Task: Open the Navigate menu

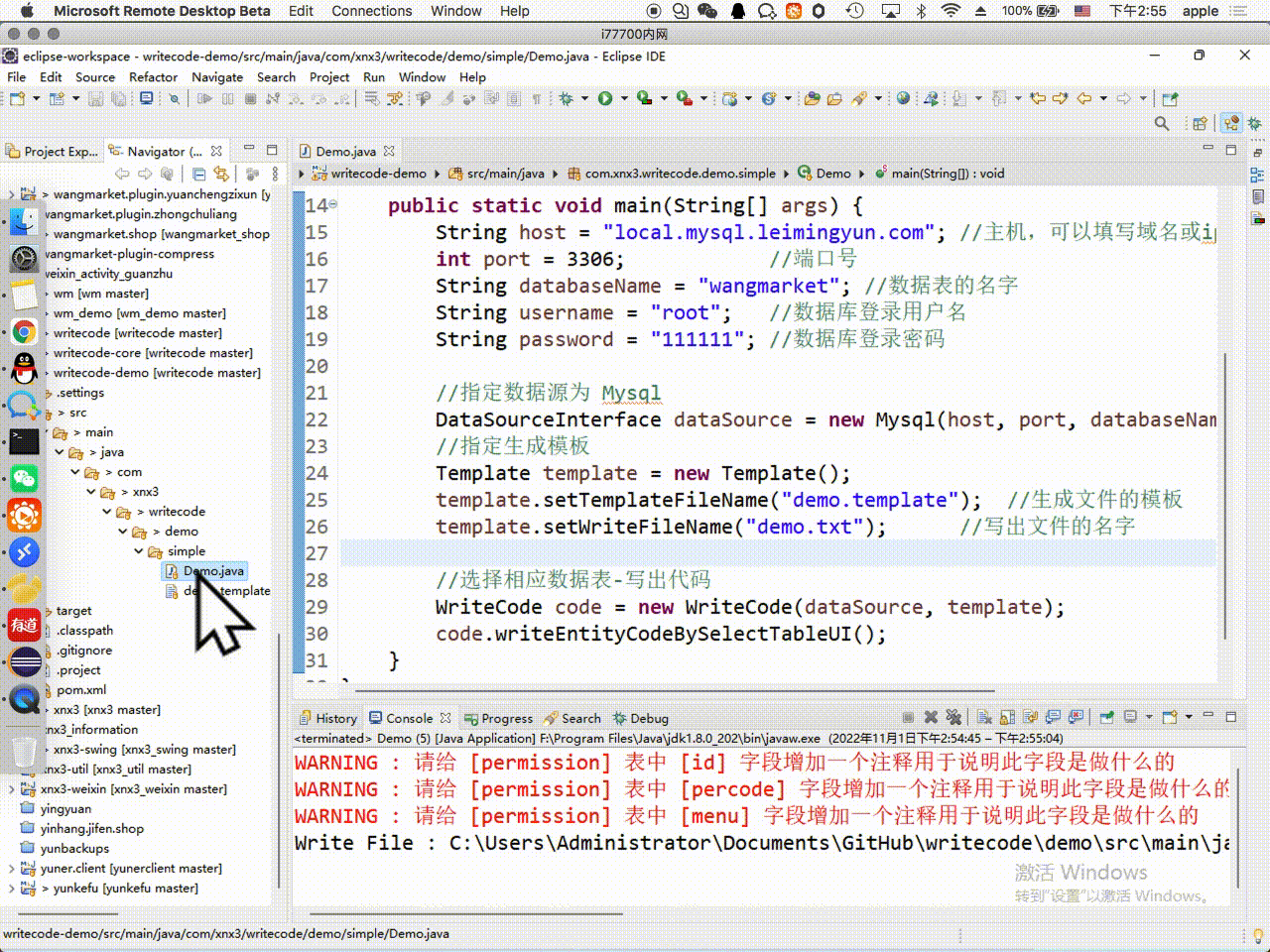Action: point(217,77)
